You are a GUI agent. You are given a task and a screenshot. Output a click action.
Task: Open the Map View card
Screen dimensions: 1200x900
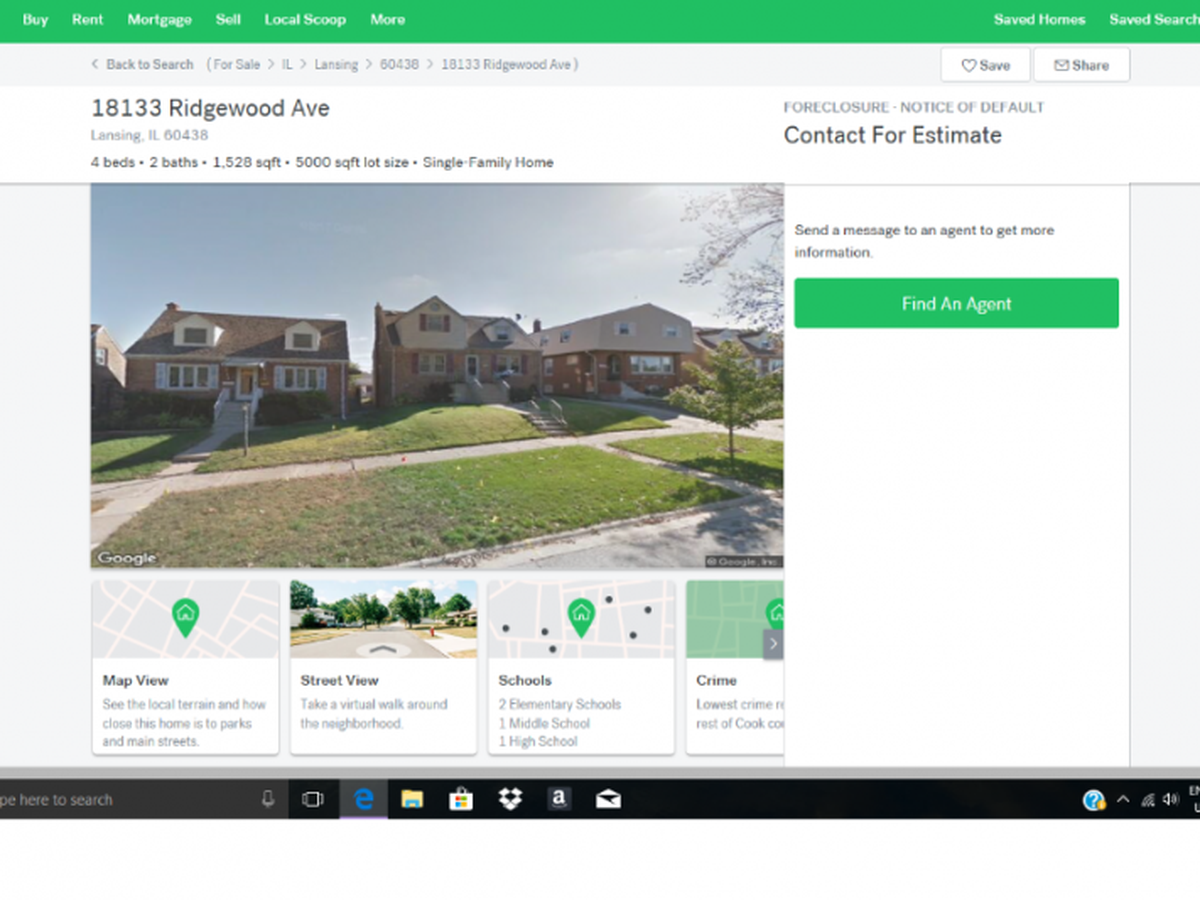point(185,667)
